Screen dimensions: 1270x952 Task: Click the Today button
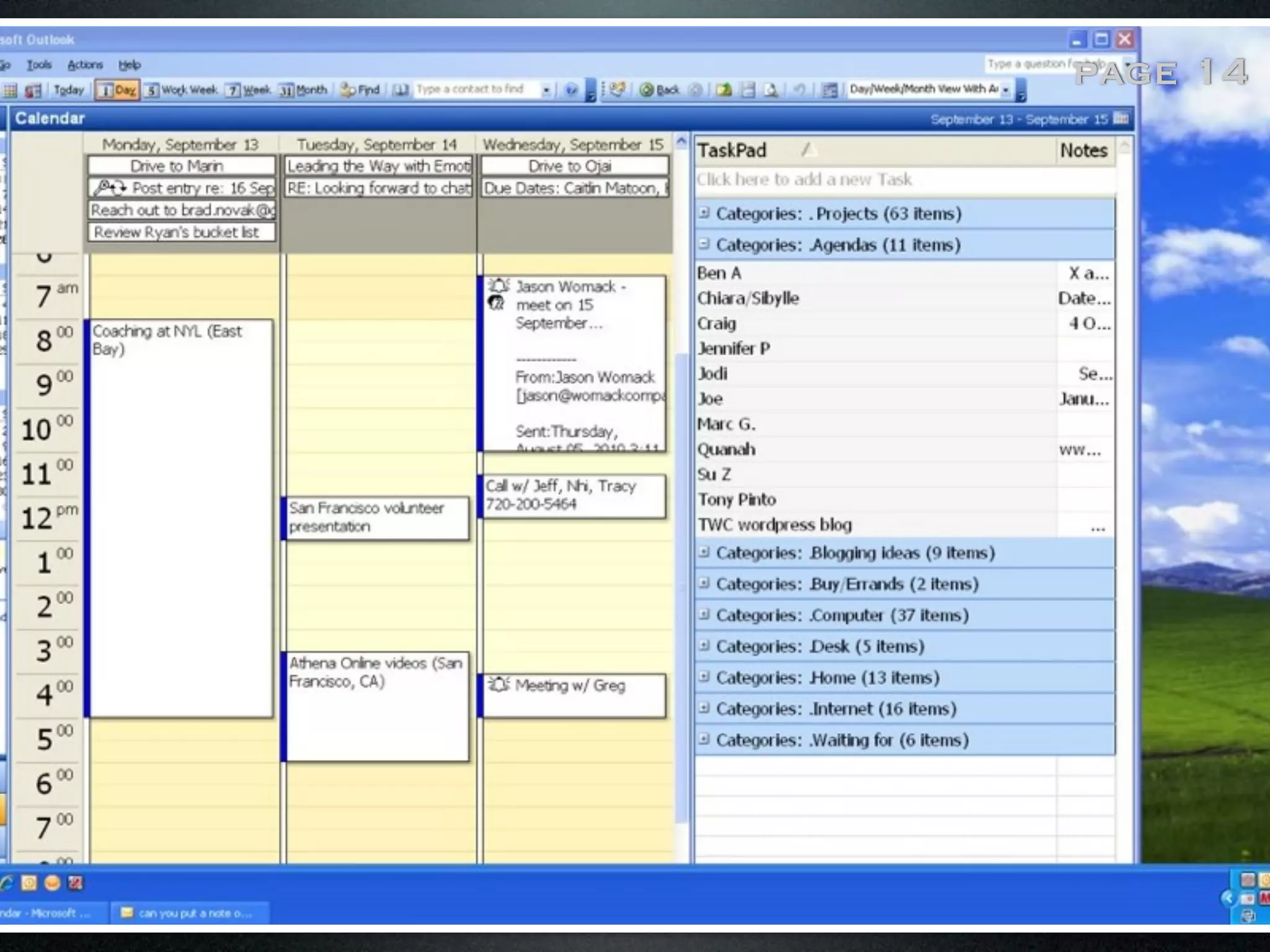[x=68, y=90]
